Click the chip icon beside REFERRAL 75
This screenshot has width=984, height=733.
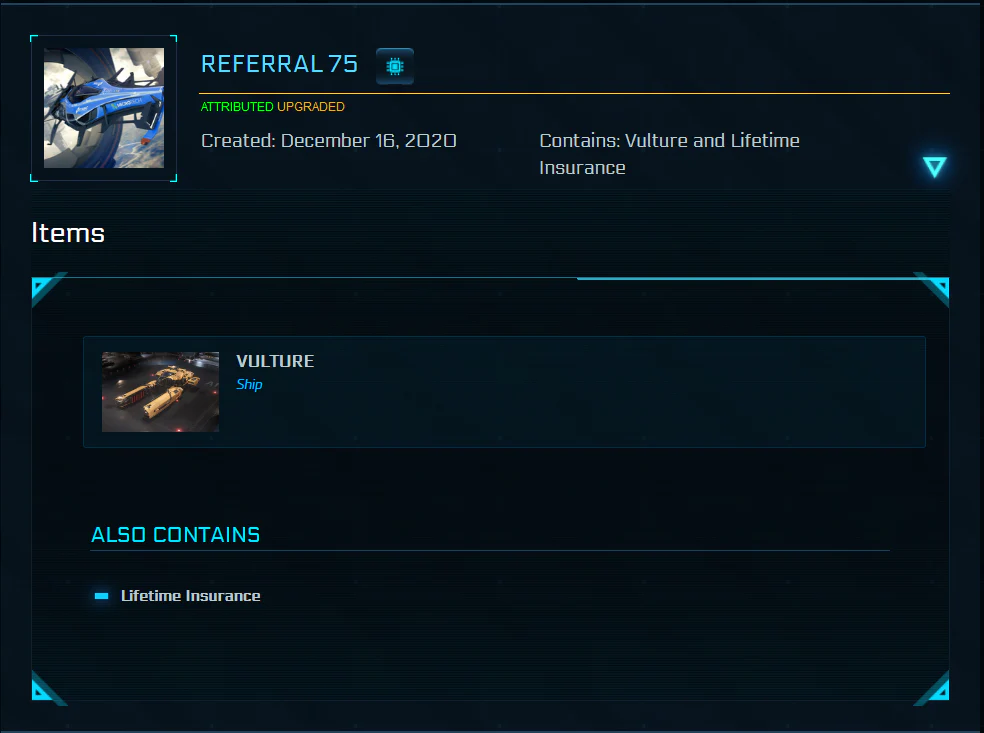(x=395, y=66)
